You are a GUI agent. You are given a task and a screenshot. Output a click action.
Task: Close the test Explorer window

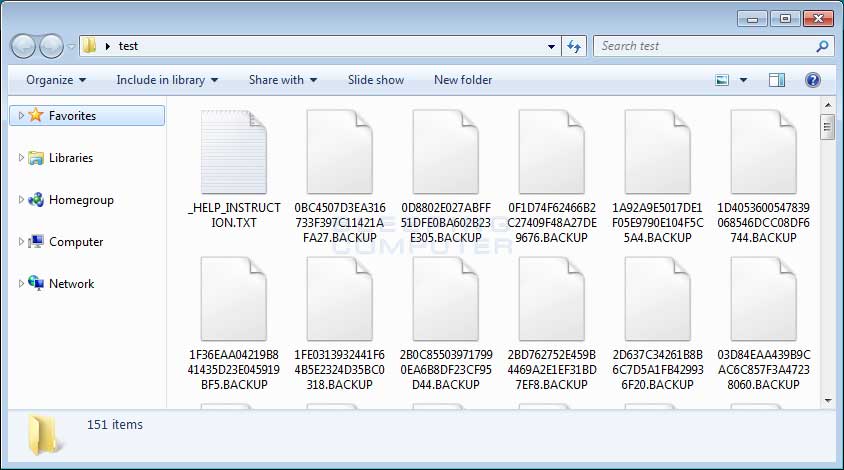click(818, 19)
